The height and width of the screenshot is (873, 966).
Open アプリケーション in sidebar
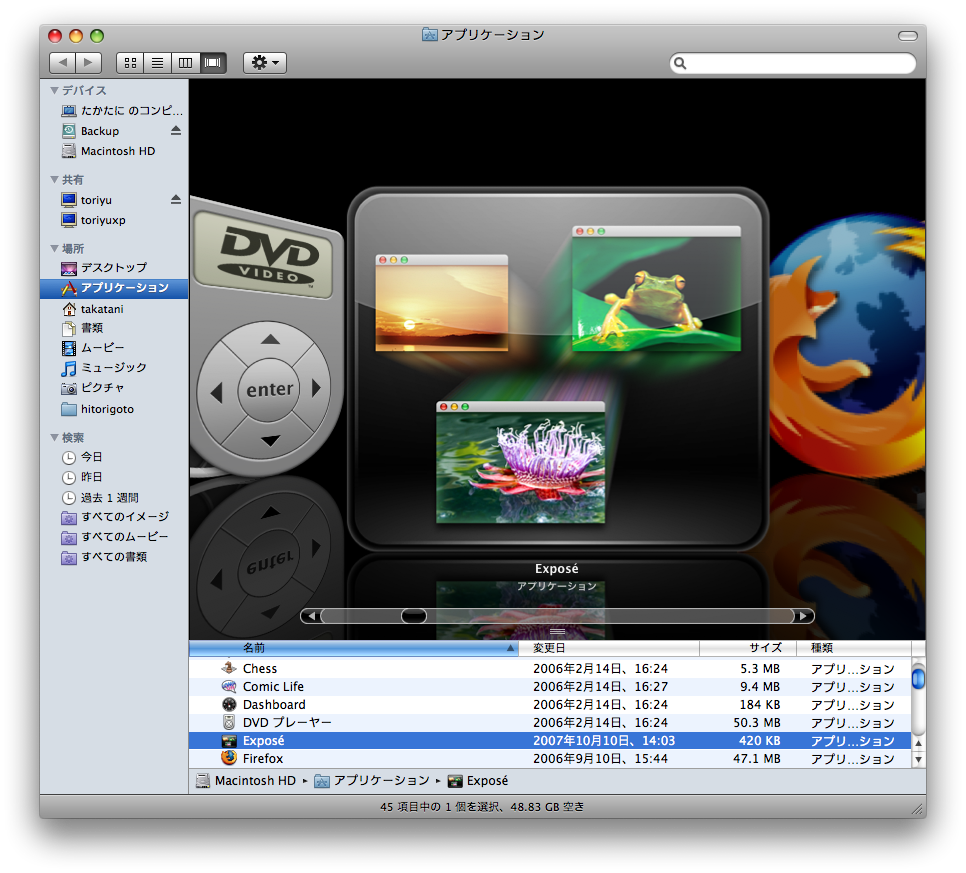[115, 288]
